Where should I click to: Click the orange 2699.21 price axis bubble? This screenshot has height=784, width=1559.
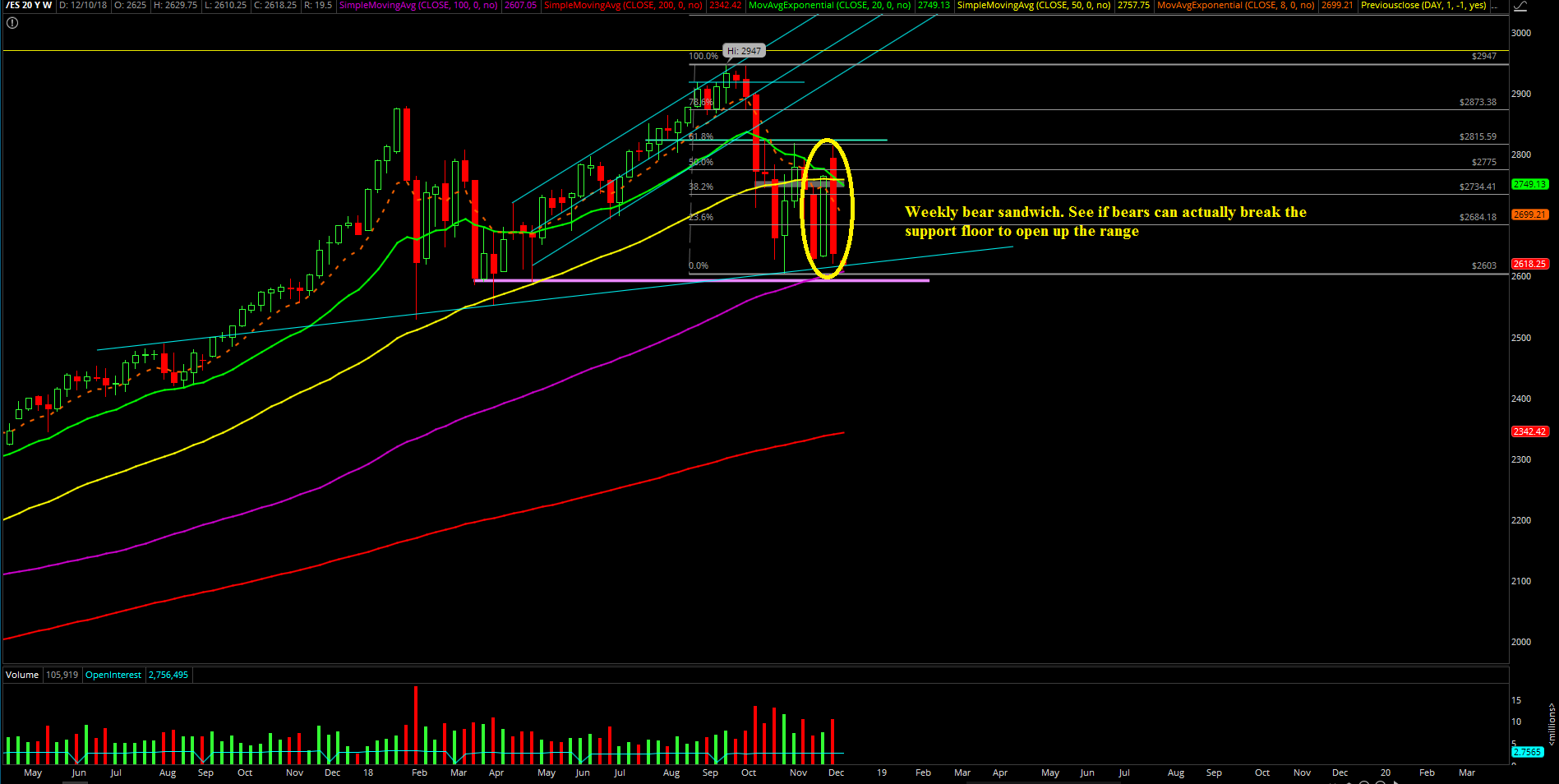[1529, 214]
